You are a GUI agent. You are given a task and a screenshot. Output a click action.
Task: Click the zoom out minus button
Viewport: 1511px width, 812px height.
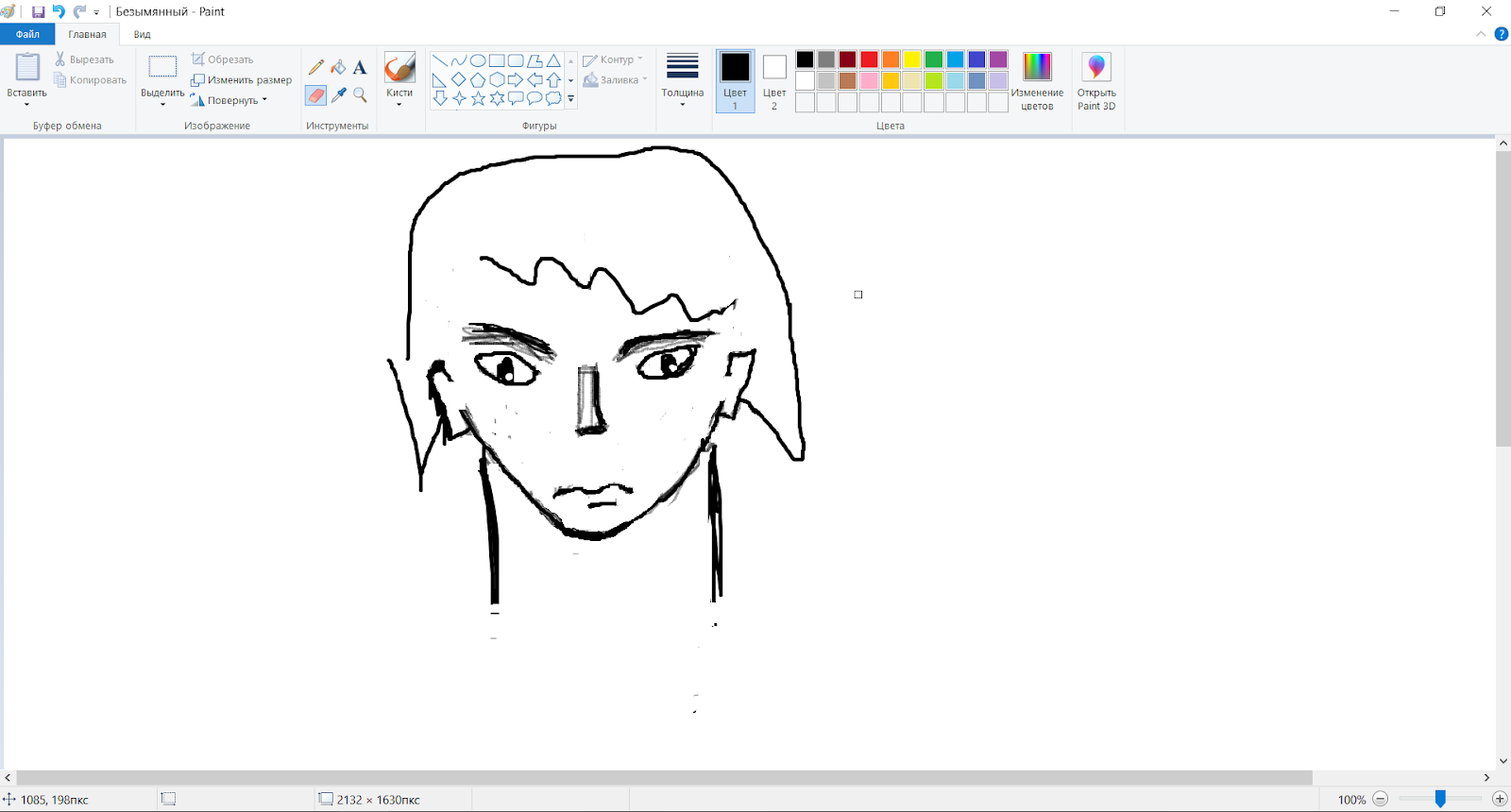tap(1381, 799)
